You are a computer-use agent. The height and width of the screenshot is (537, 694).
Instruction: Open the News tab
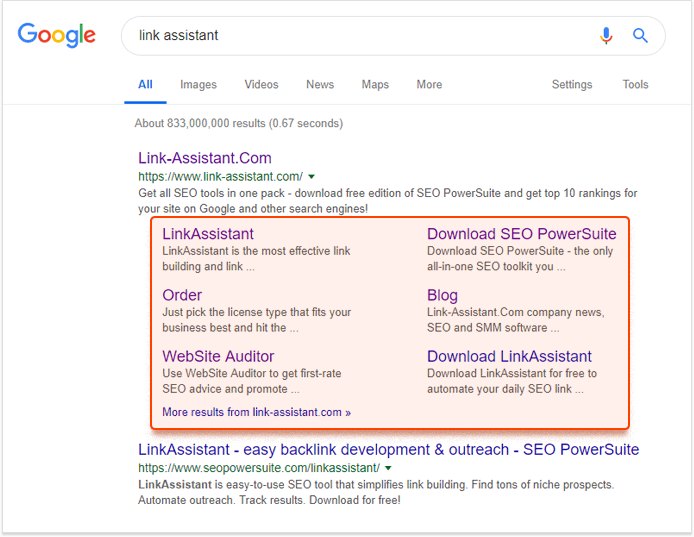click(x=320, y=85)
